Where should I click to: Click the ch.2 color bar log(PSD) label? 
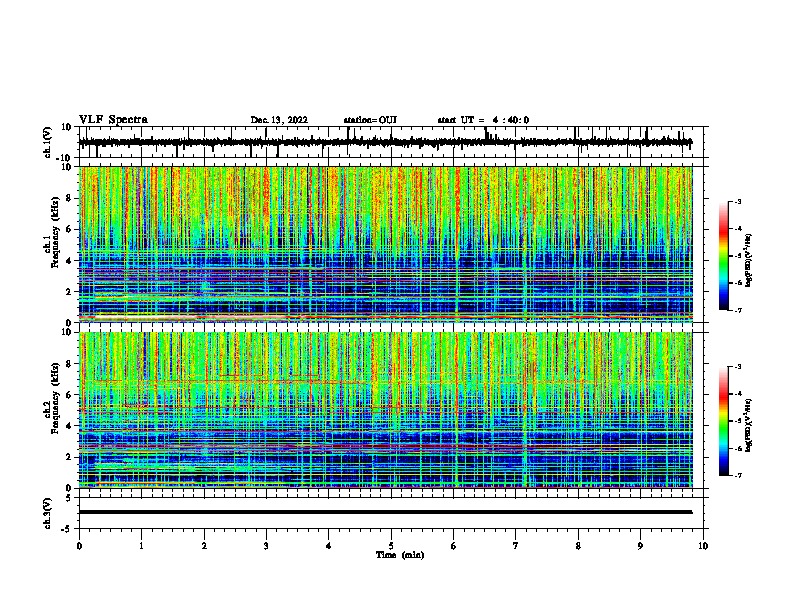click(749, 425)
